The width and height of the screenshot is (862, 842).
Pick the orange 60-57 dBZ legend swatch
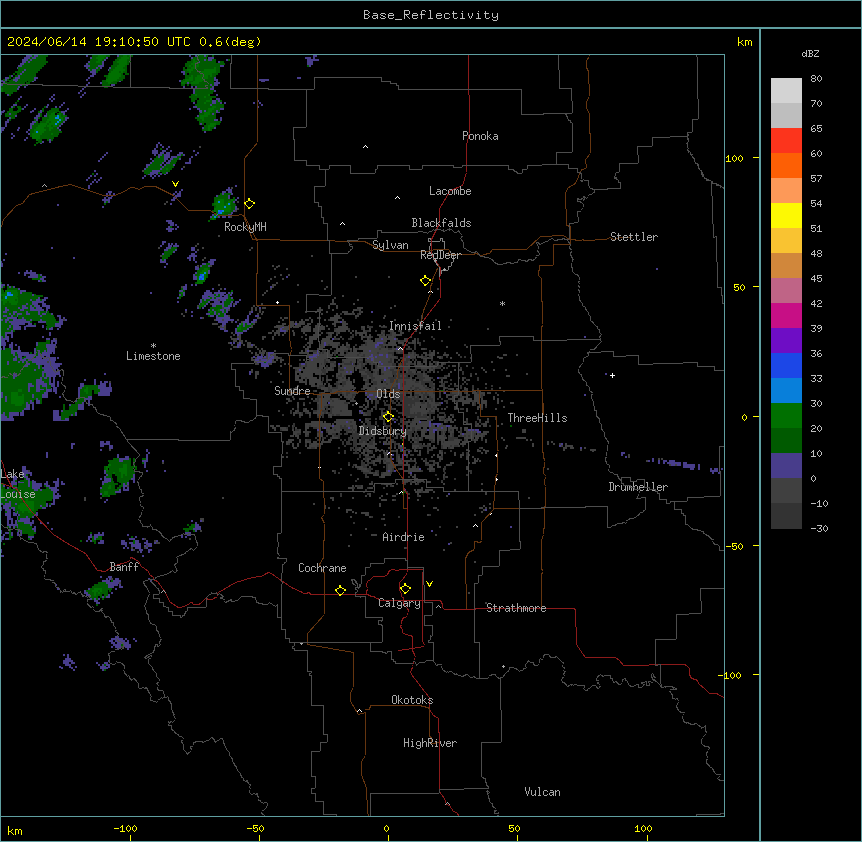click(x=786, y=165)
